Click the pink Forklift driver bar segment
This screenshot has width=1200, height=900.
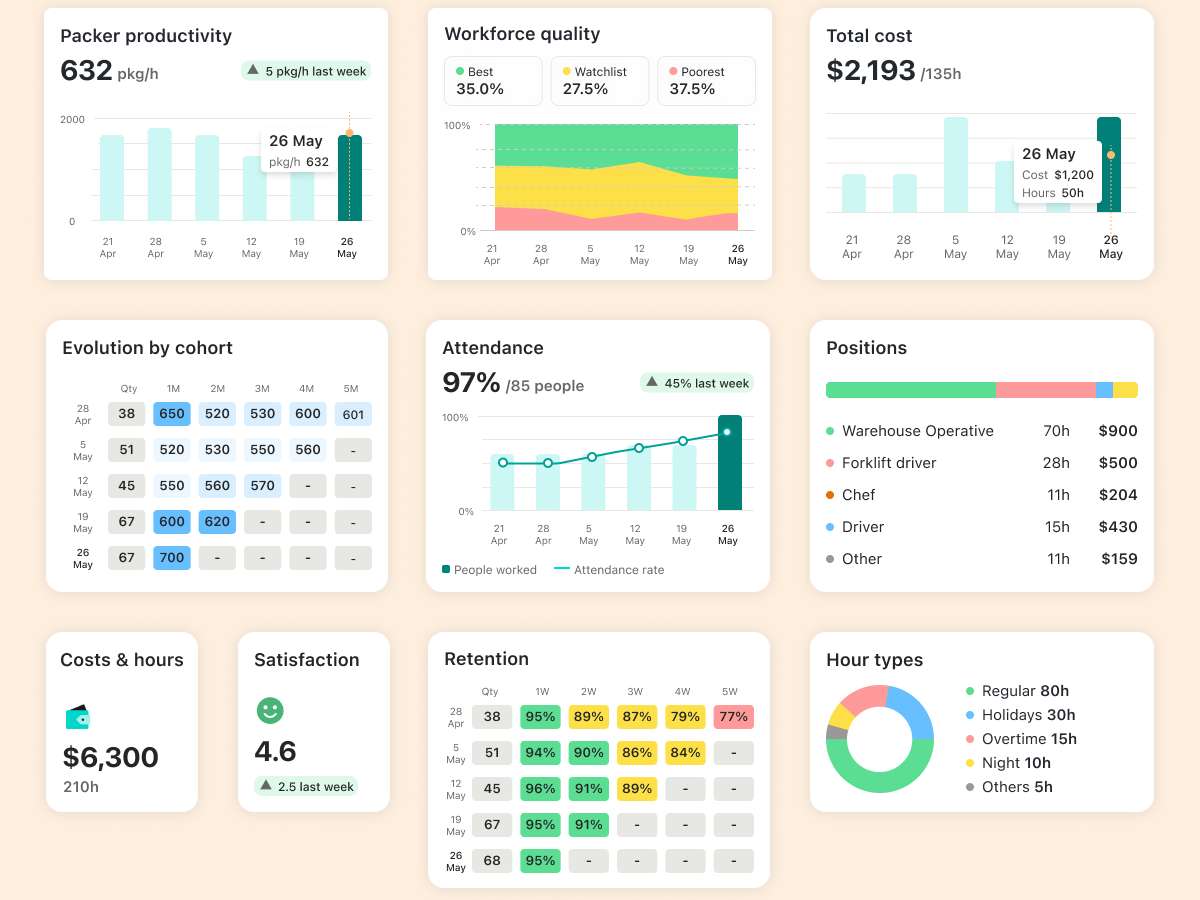coord(1046,390)
